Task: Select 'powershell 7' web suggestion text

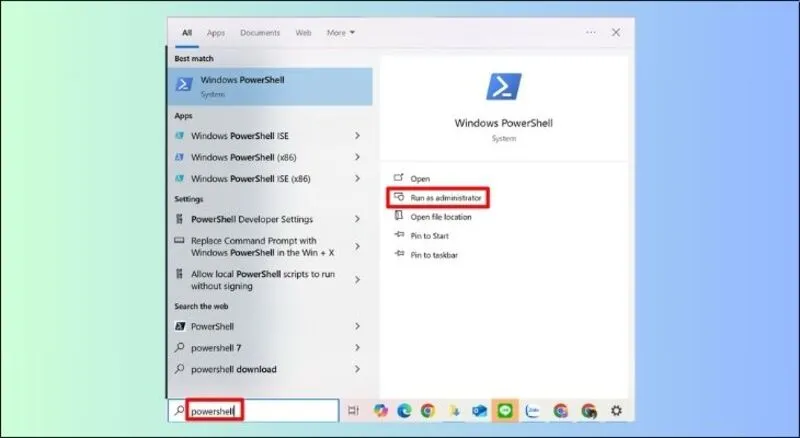Action: [216, 348]
